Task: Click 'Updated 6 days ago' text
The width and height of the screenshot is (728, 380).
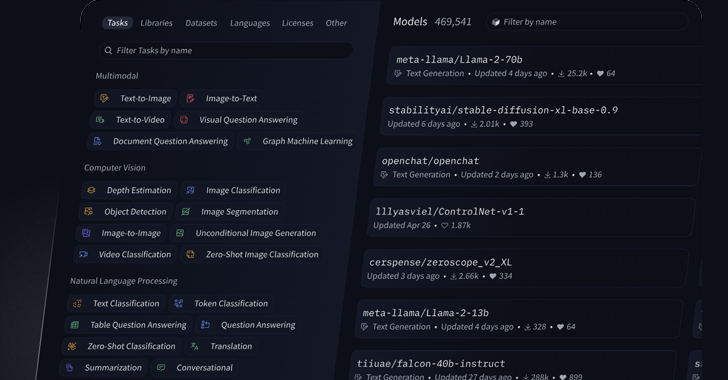Action: click(x=423, y=124)
